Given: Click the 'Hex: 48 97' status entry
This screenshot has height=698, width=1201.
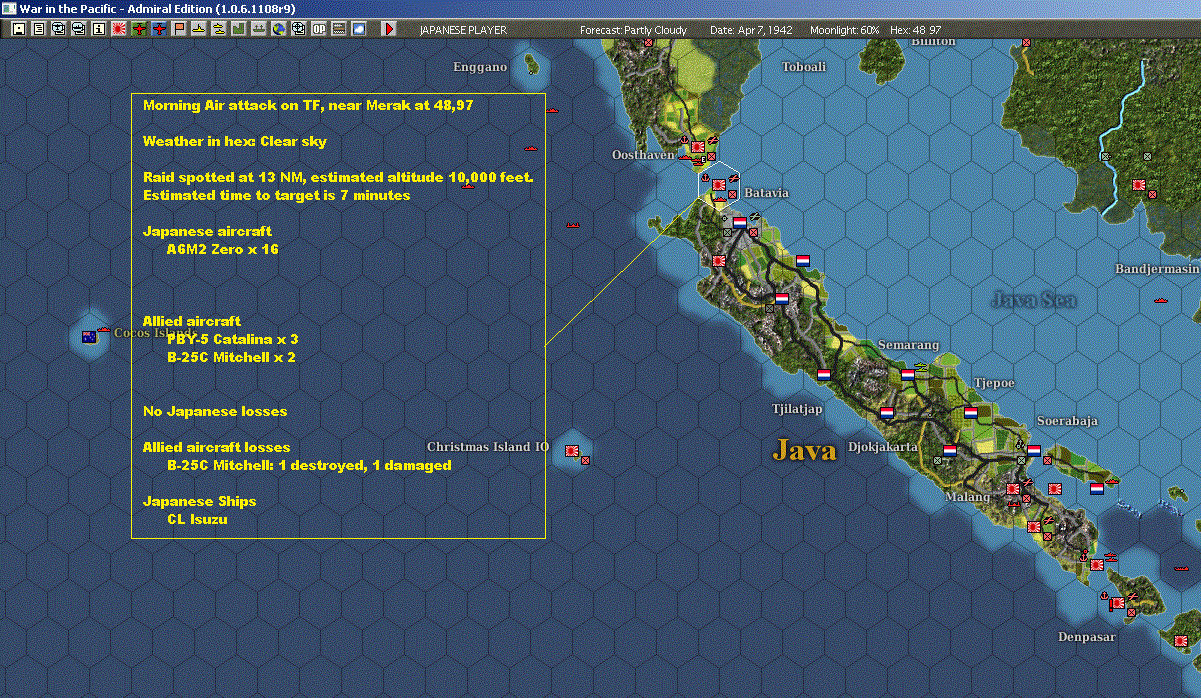Looking at the screenshot, I should point(915,30).
